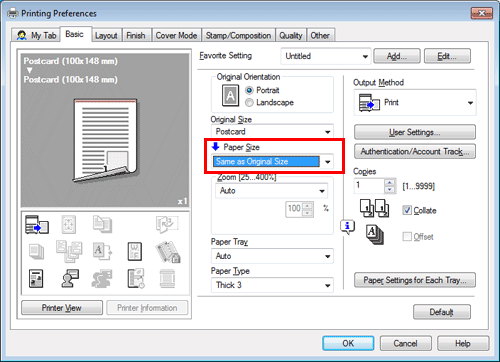500x362 pixels.
Task: Confirm with the OK button
Action: (x=348, y=343)
